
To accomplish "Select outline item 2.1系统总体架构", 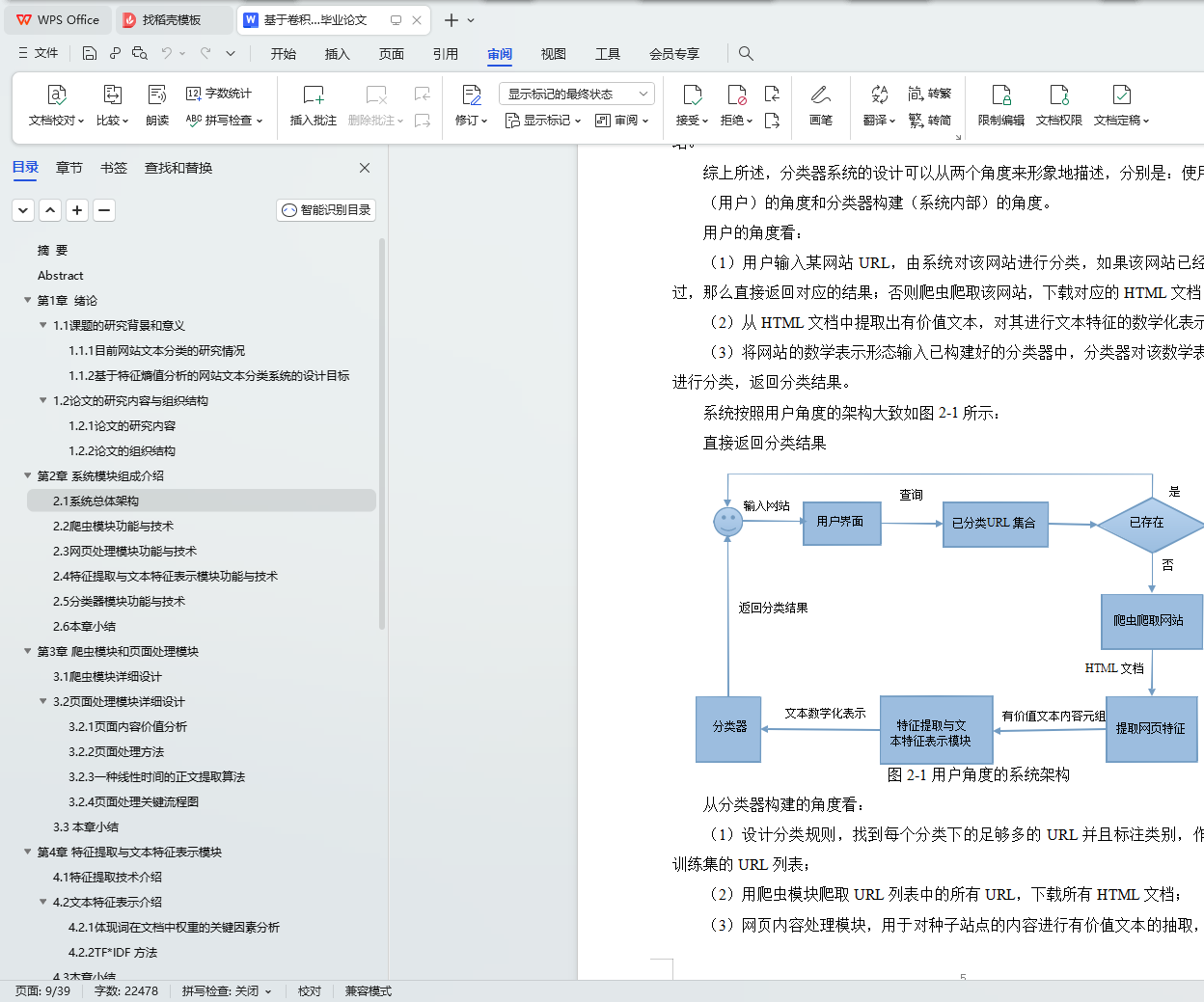I will [x=201, y=501].
